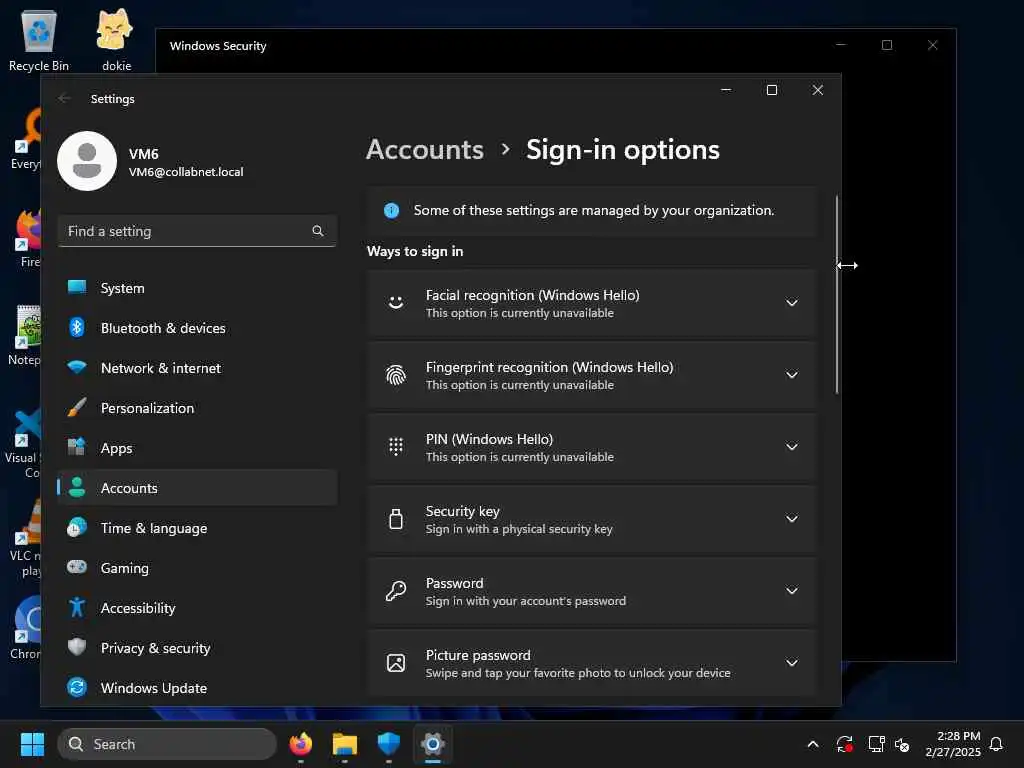The image size is (1024, 768).
Task: Click the muted volume tray icon
Action: click(902, 744)
